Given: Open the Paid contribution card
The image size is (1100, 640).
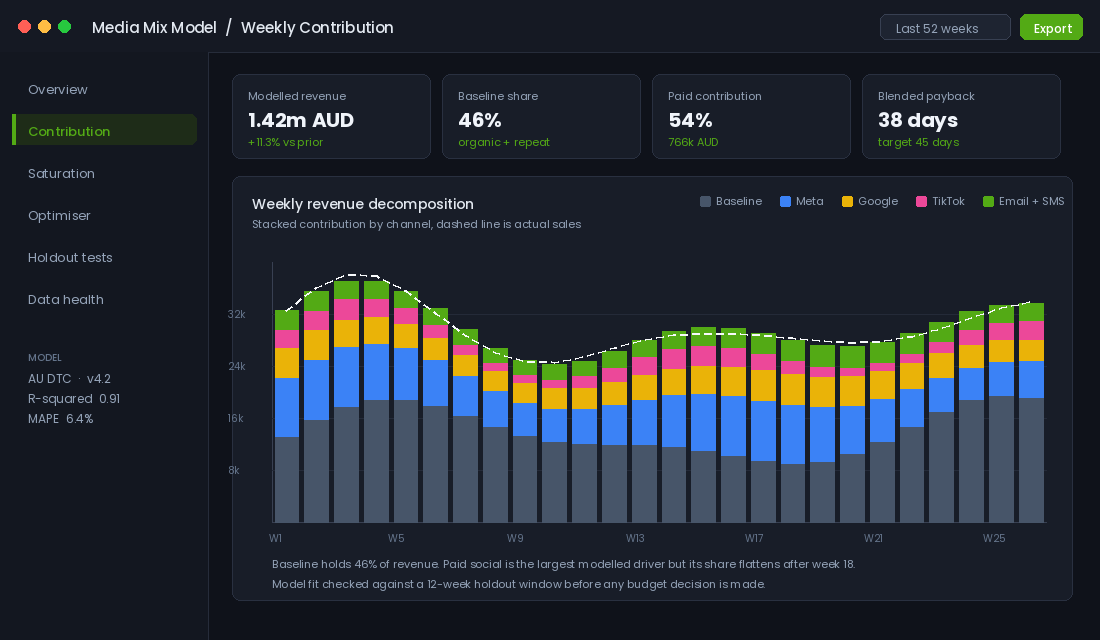Looking at the screenshot, I should tap(751, 116).
